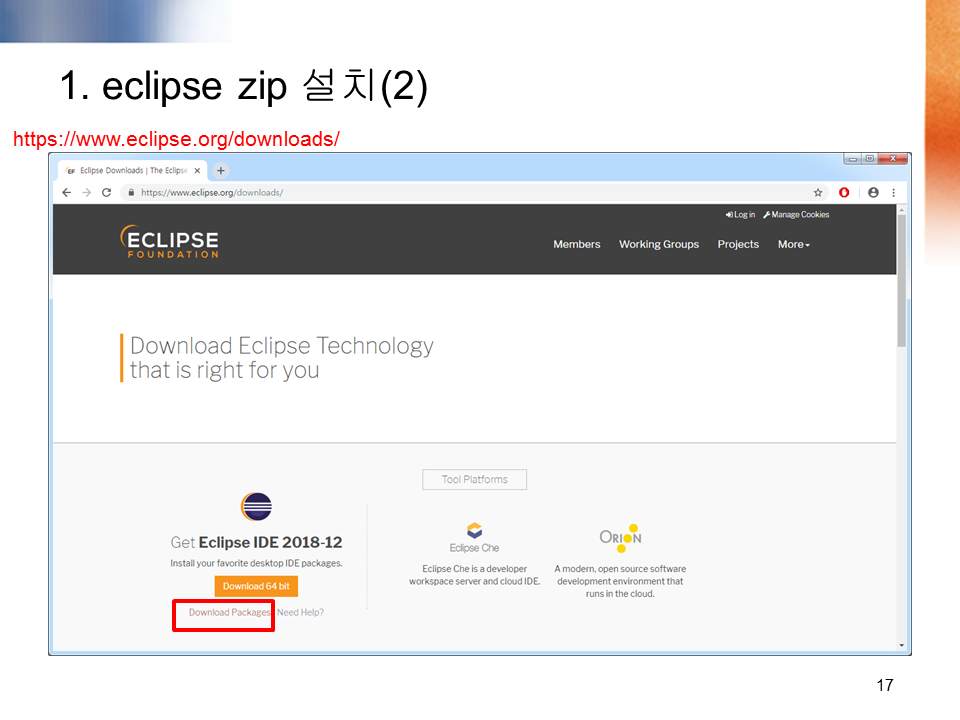This screenshot has width=960, height=720.
Task: Bookmark this page with the star icon
Action: coord(818,192)
